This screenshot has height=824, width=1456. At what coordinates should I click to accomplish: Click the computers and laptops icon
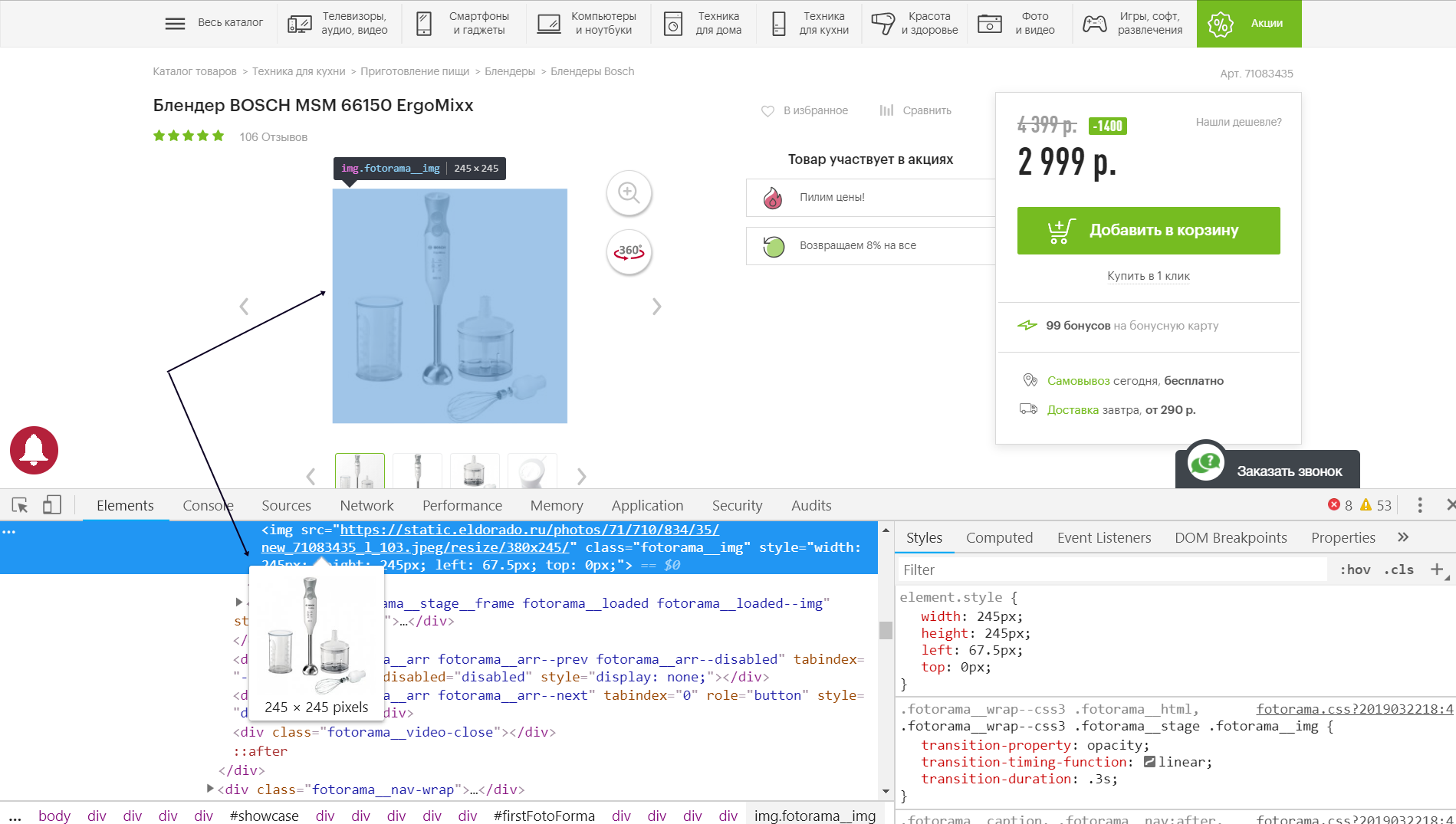coord(549,24)
